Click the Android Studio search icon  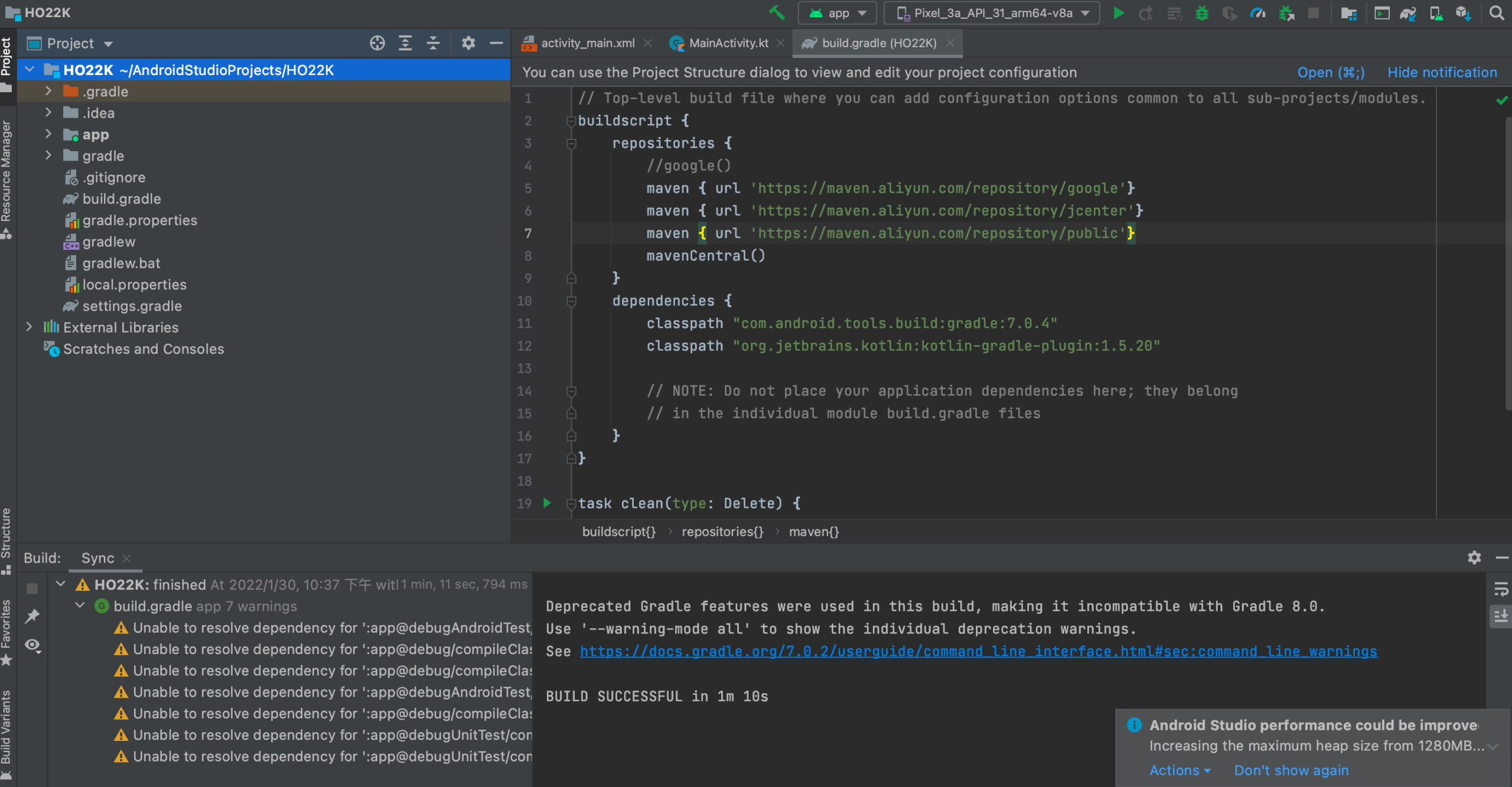1497,13
